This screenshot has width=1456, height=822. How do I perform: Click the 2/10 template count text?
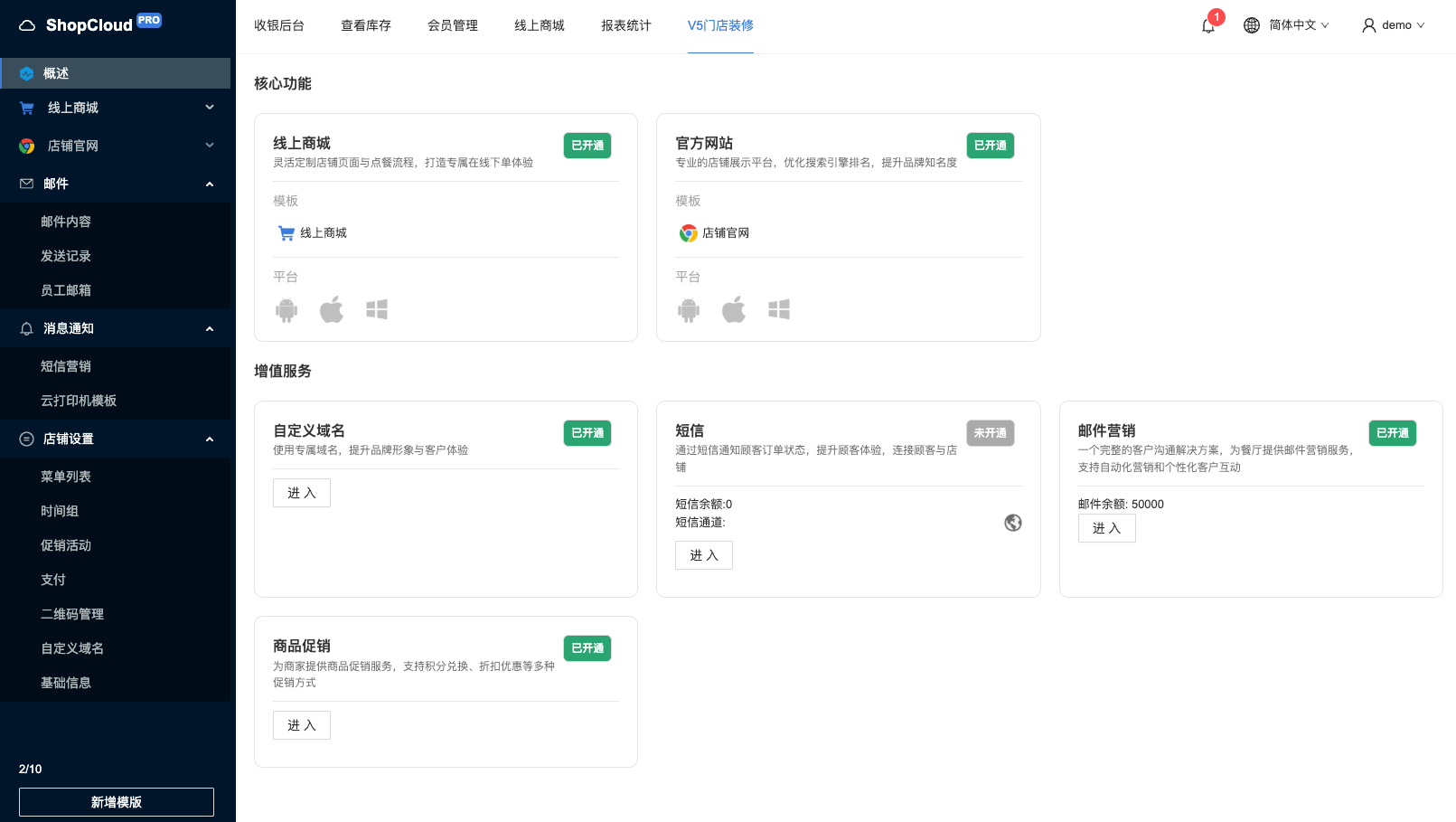click(x=31, y=769)
